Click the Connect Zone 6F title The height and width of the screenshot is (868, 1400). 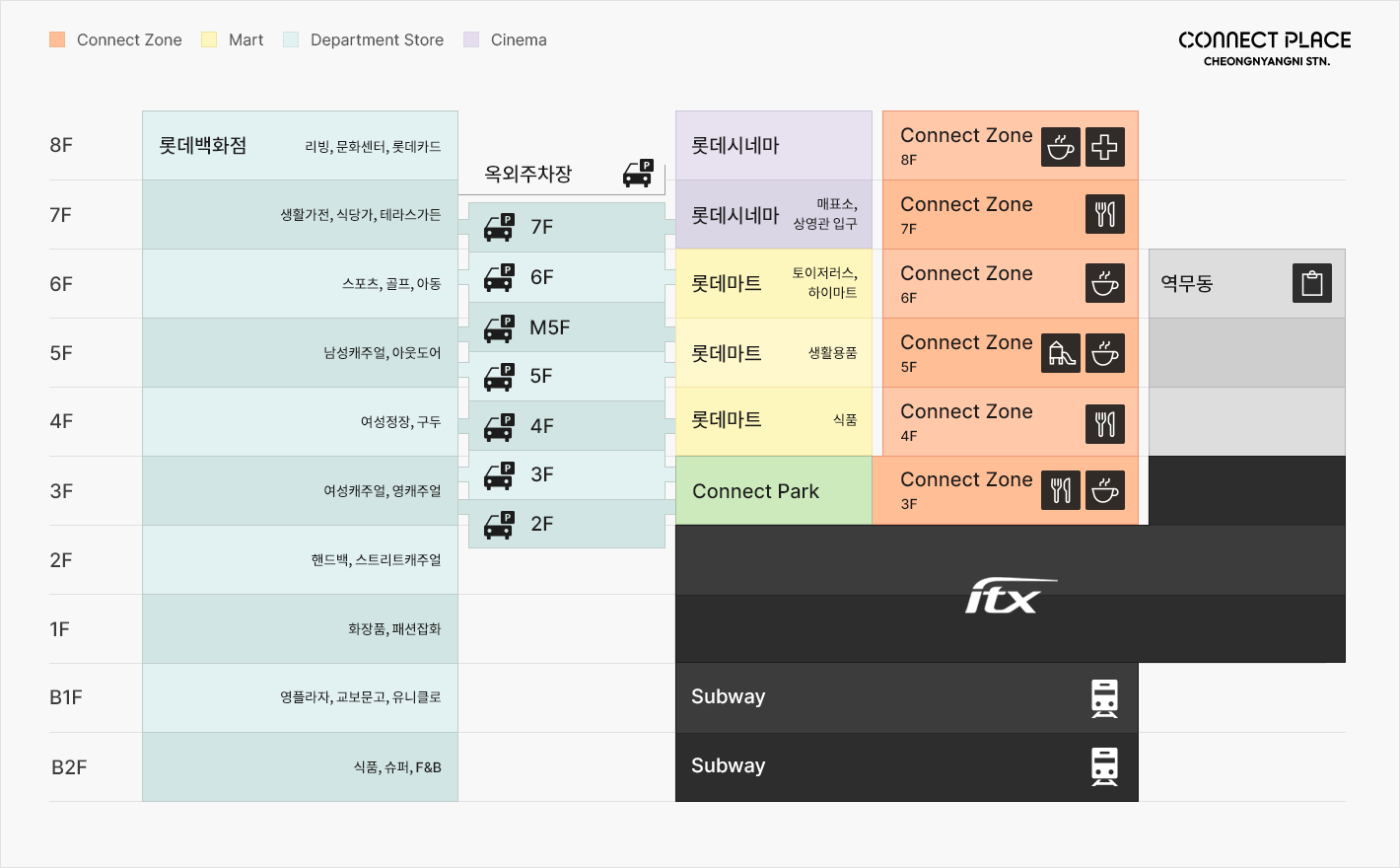[x=966, y=273]
